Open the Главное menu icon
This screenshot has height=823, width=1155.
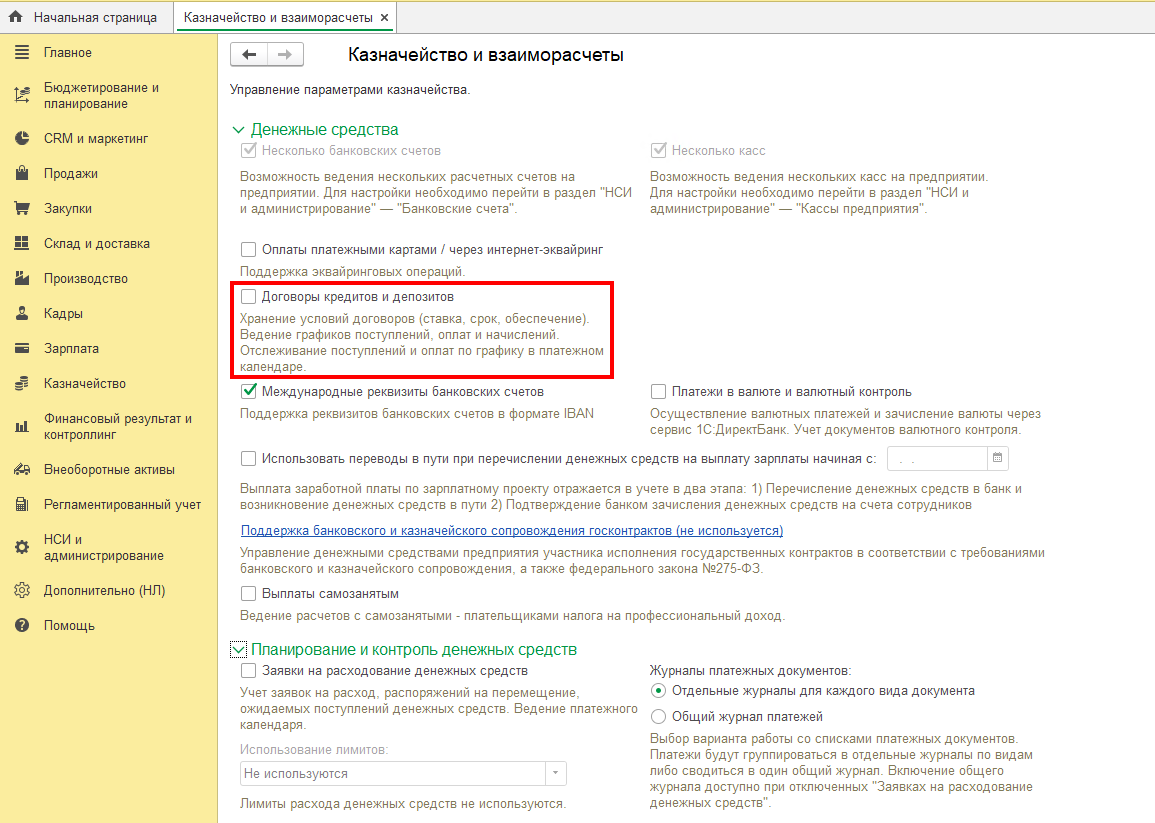(x=22, y=52)
